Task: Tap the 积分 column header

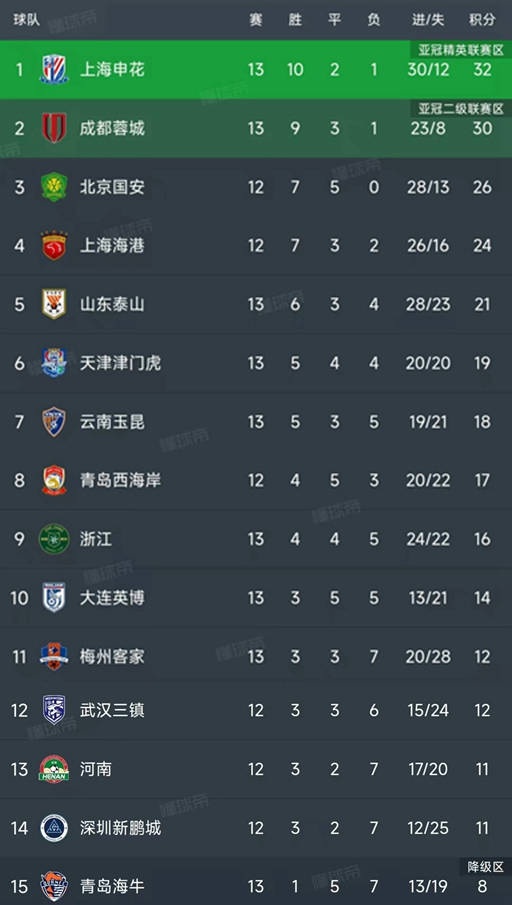Action: (x=482, y=20)
